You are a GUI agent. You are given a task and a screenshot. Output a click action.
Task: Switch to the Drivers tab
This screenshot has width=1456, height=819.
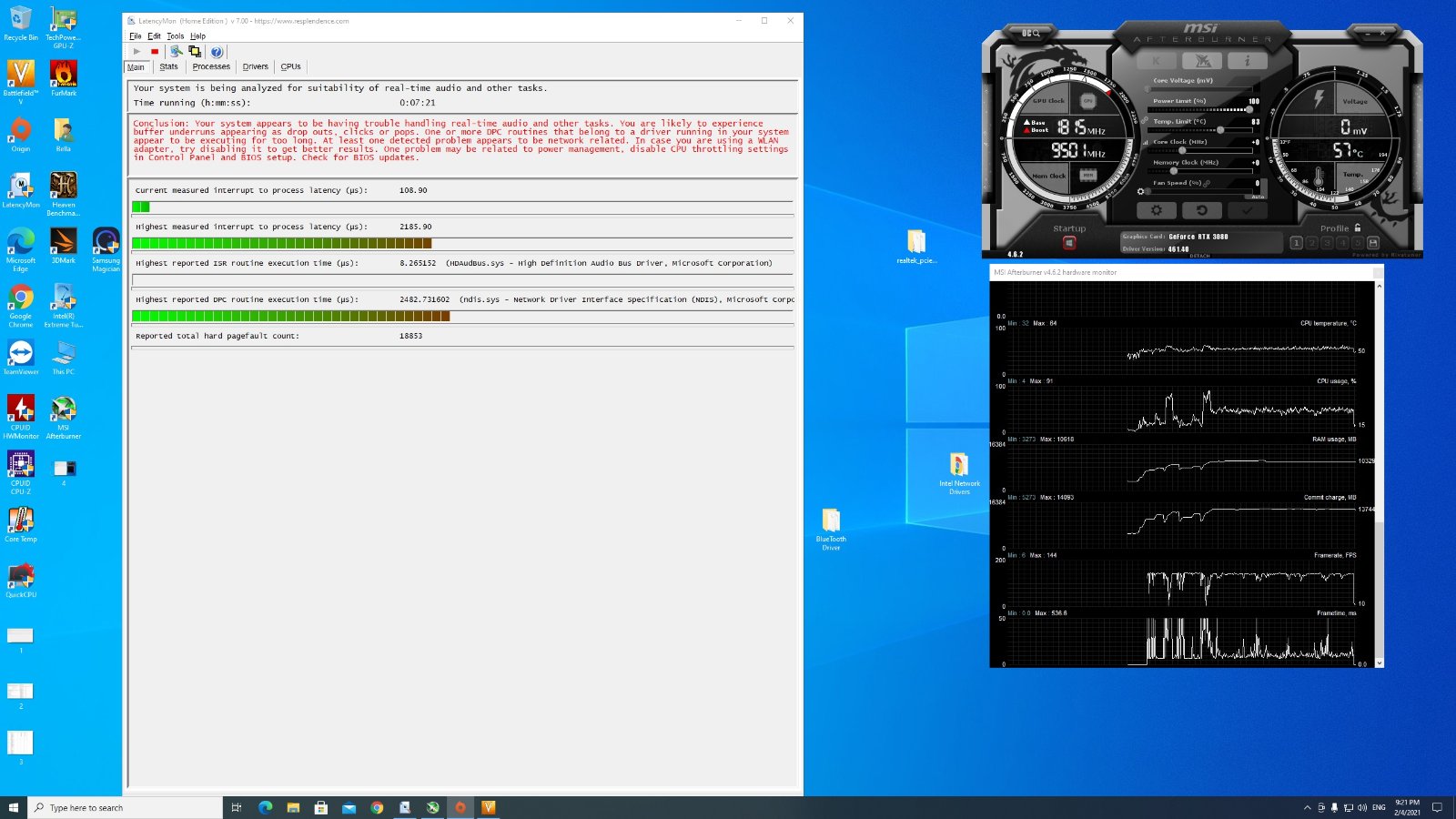click(256, 66)
